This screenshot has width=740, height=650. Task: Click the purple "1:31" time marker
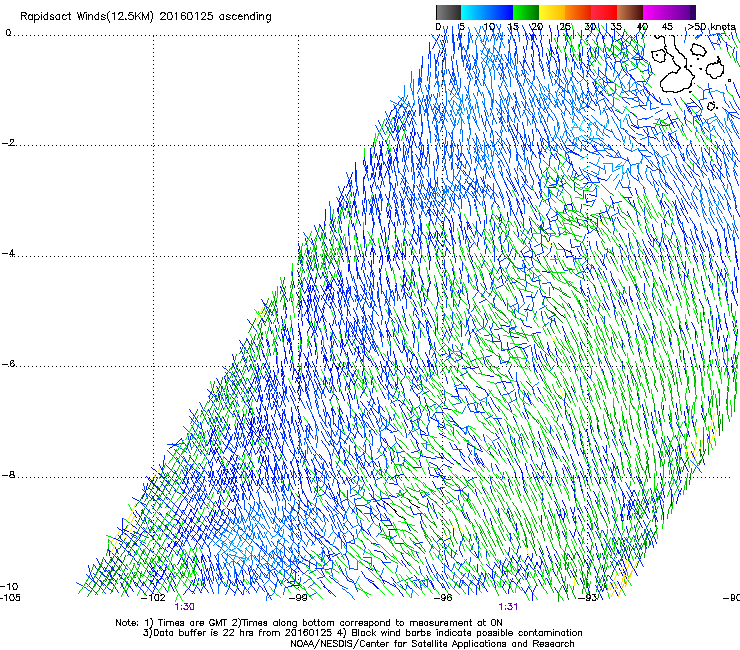point(508,607)
